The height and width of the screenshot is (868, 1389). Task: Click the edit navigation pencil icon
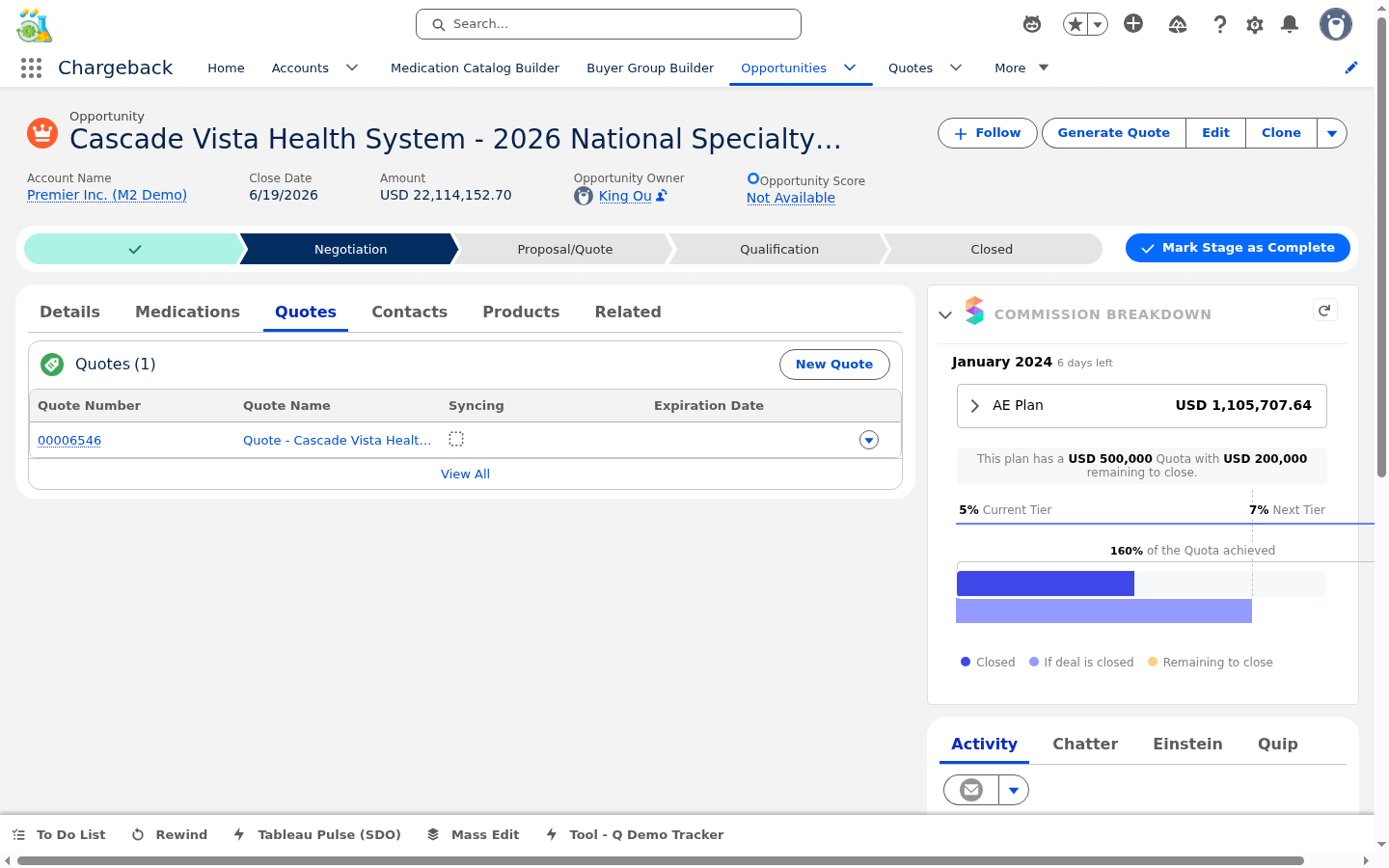pos(1351,68)
